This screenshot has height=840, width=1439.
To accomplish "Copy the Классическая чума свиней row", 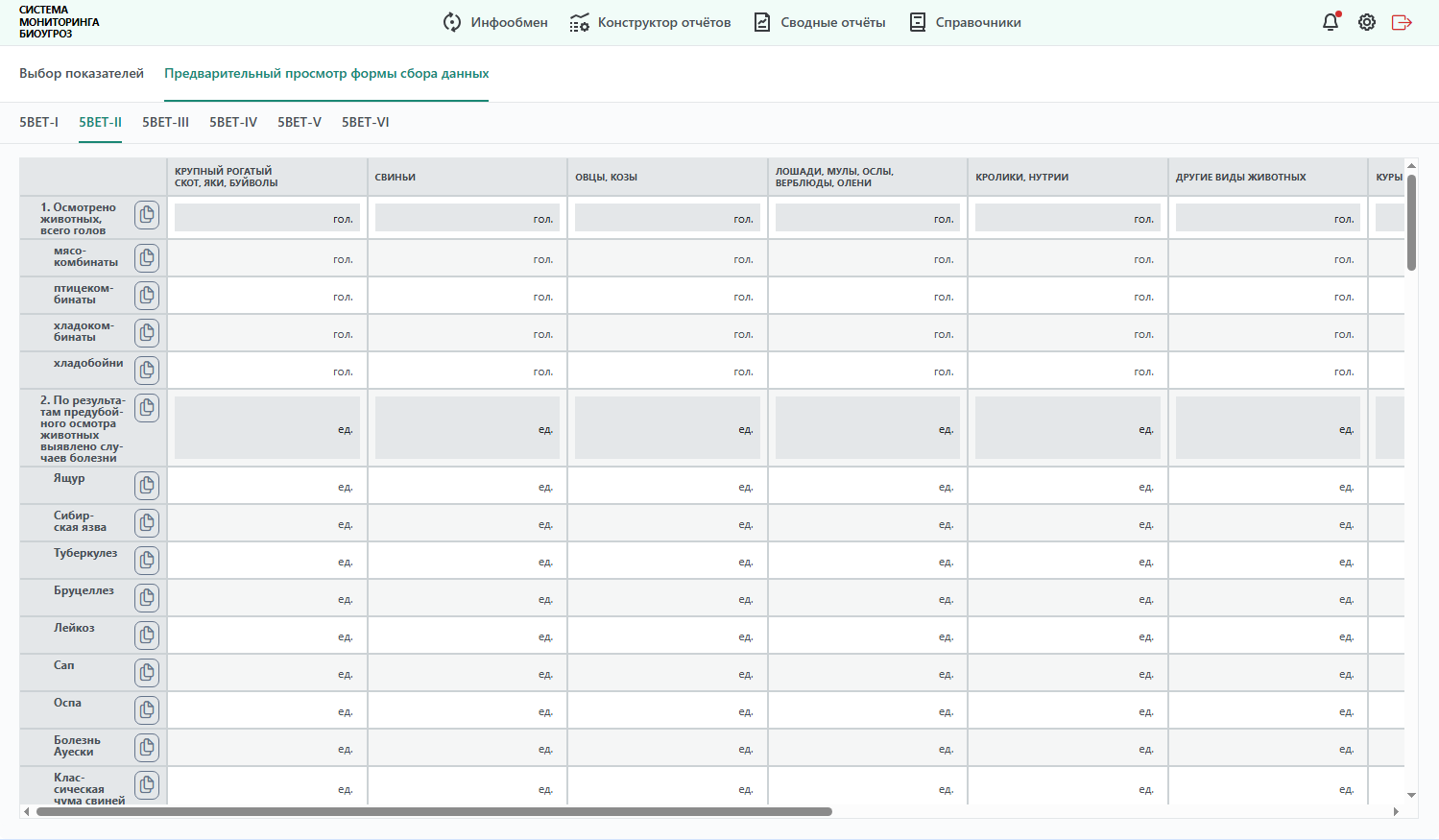I will (x=147, y=785).
